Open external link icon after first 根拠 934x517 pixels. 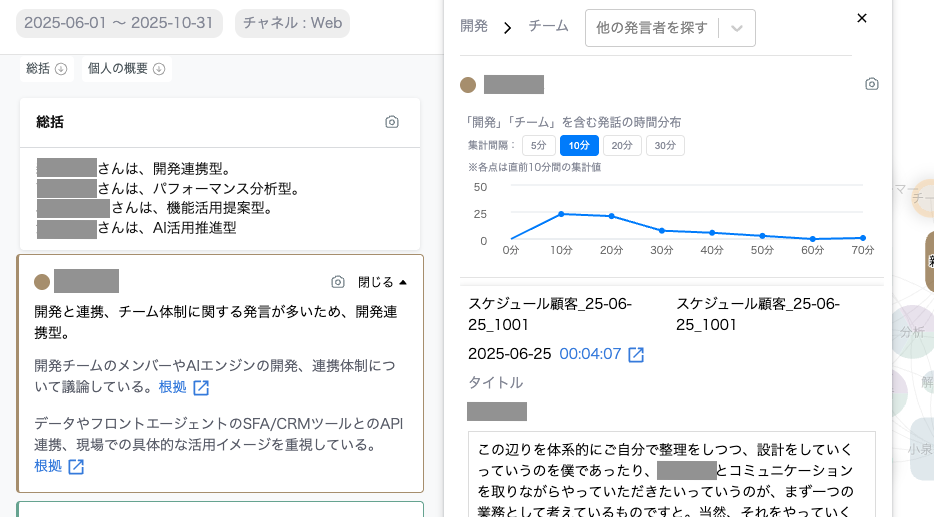pyautogui.click(x=201, y=387)
